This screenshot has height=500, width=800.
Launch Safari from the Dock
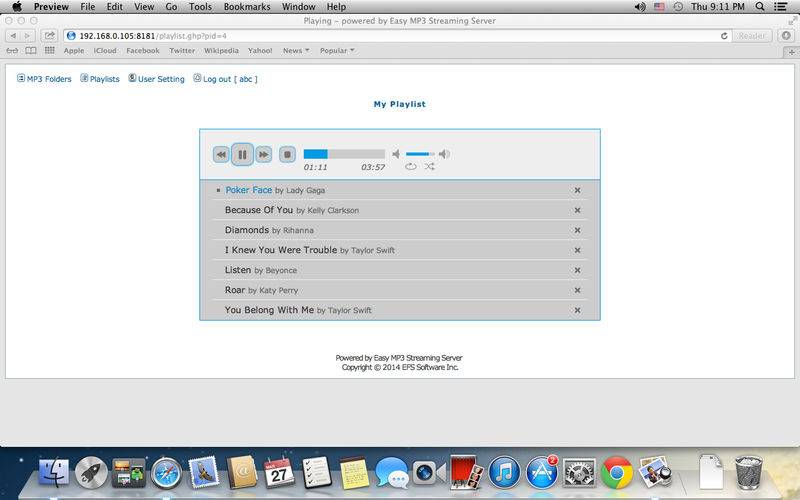[x=166, y=473]
